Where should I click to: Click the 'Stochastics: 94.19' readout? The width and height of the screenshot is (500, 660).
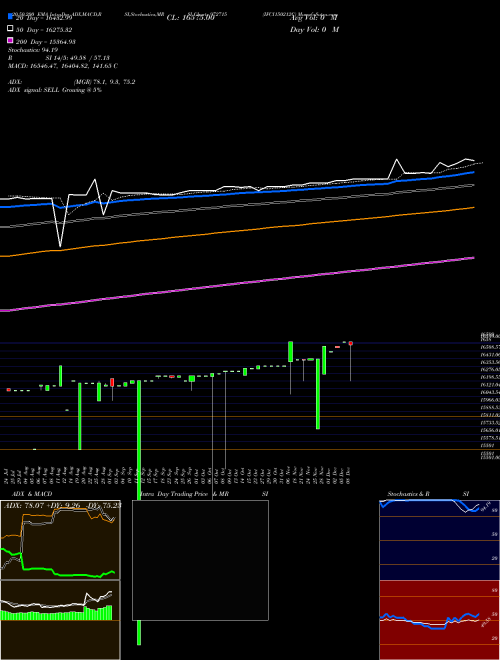pos(33,50)
